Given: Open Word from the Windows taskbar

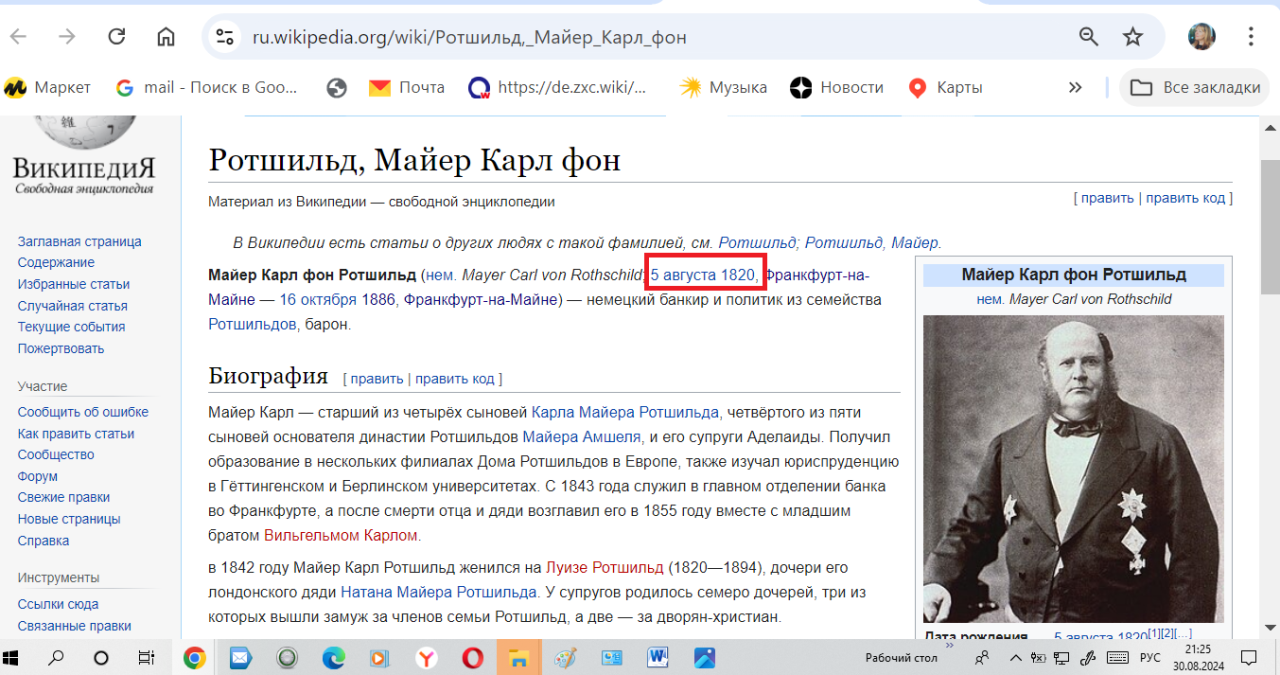Looking at the screenshot, I should 658,658.
